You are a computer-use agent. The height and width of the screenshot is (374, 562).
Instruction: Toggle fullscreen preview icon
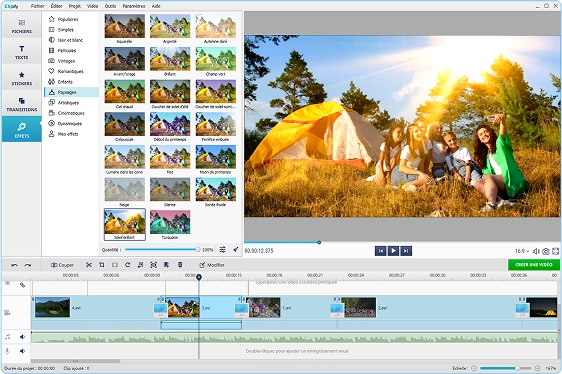(556, 251)
